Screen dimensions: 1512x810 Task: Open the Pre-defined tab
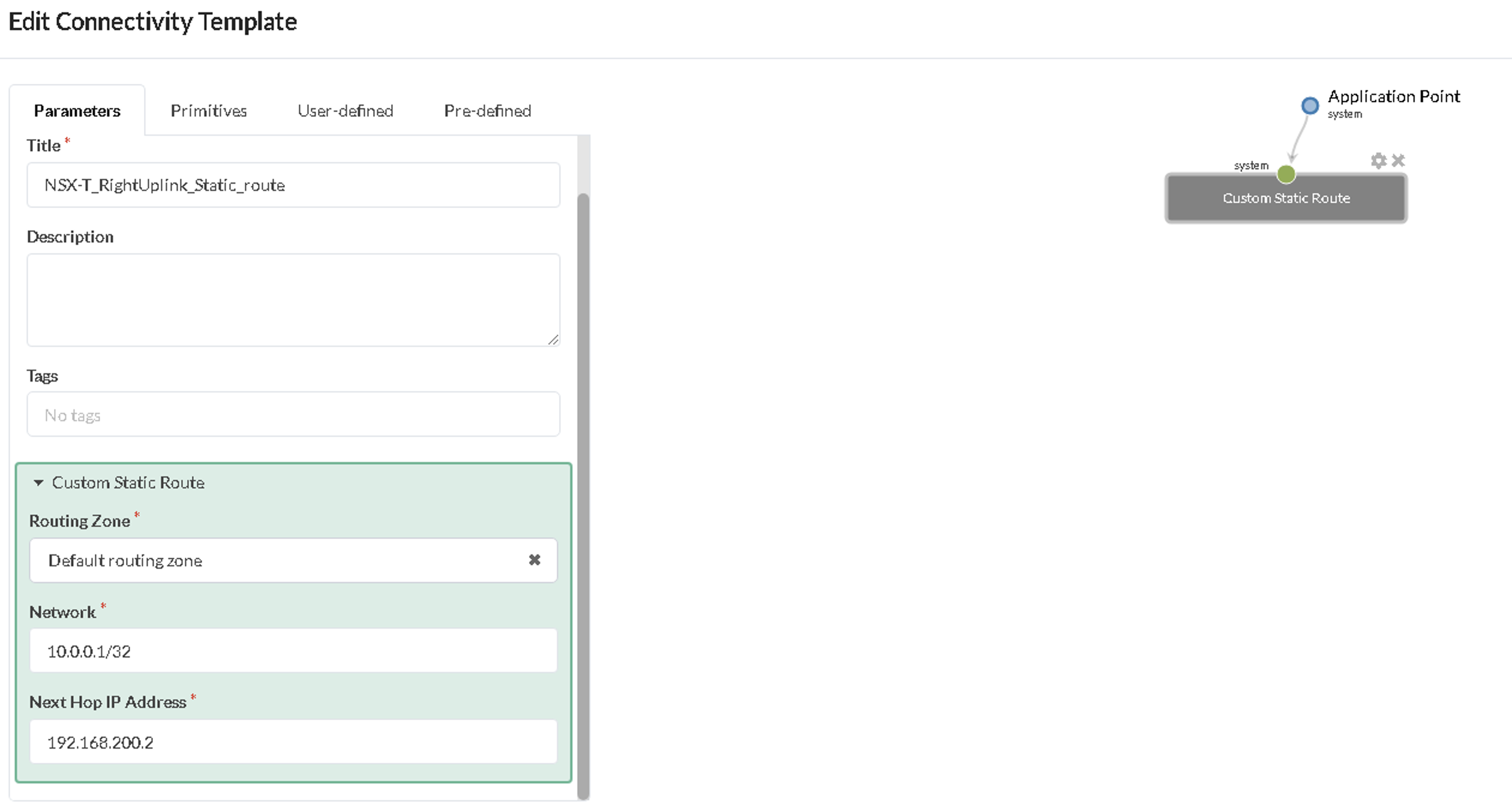tap(487, 111)
